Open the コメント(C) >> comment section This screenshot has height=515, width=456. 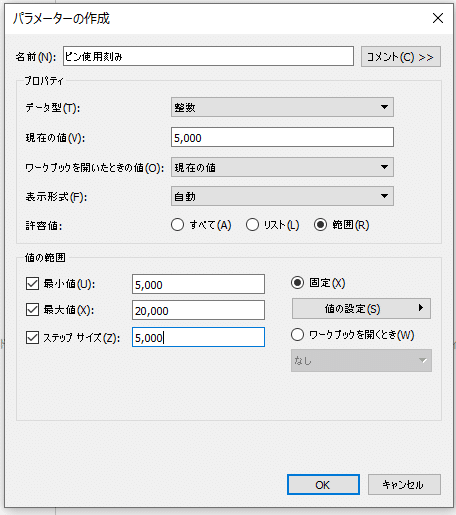pyautogui.click(x=401, y=57)
